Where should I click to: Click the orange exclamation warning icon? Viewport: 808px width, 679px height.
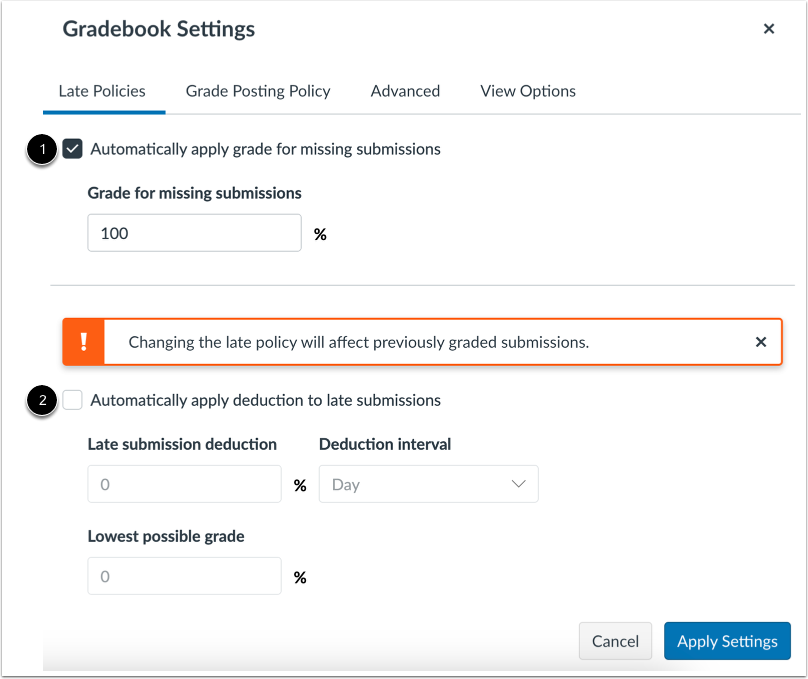tap(83, 342)
